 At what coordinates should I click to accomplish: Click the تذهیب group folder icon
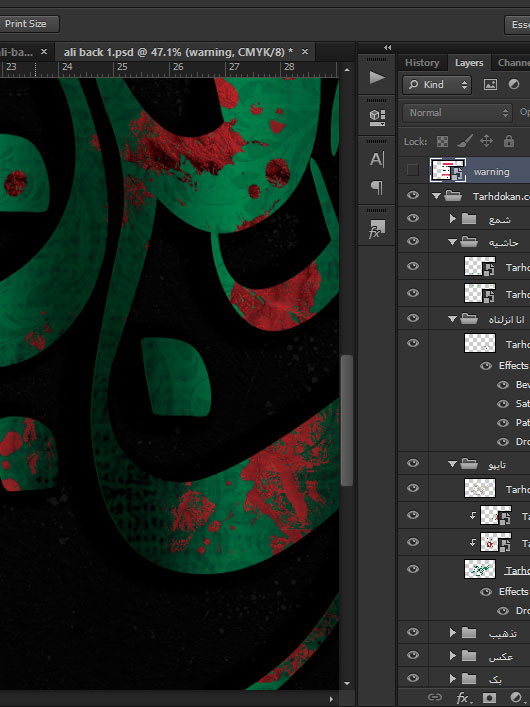(x=469, y=633)
